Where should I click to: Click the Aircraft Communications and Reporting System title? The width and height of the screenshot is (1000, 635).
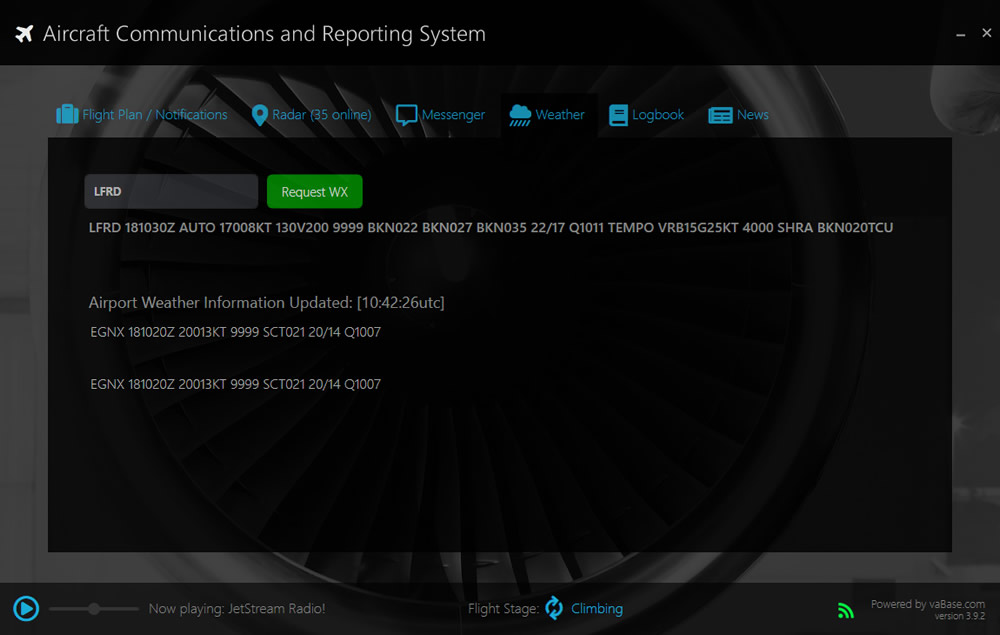pos(264,34)
